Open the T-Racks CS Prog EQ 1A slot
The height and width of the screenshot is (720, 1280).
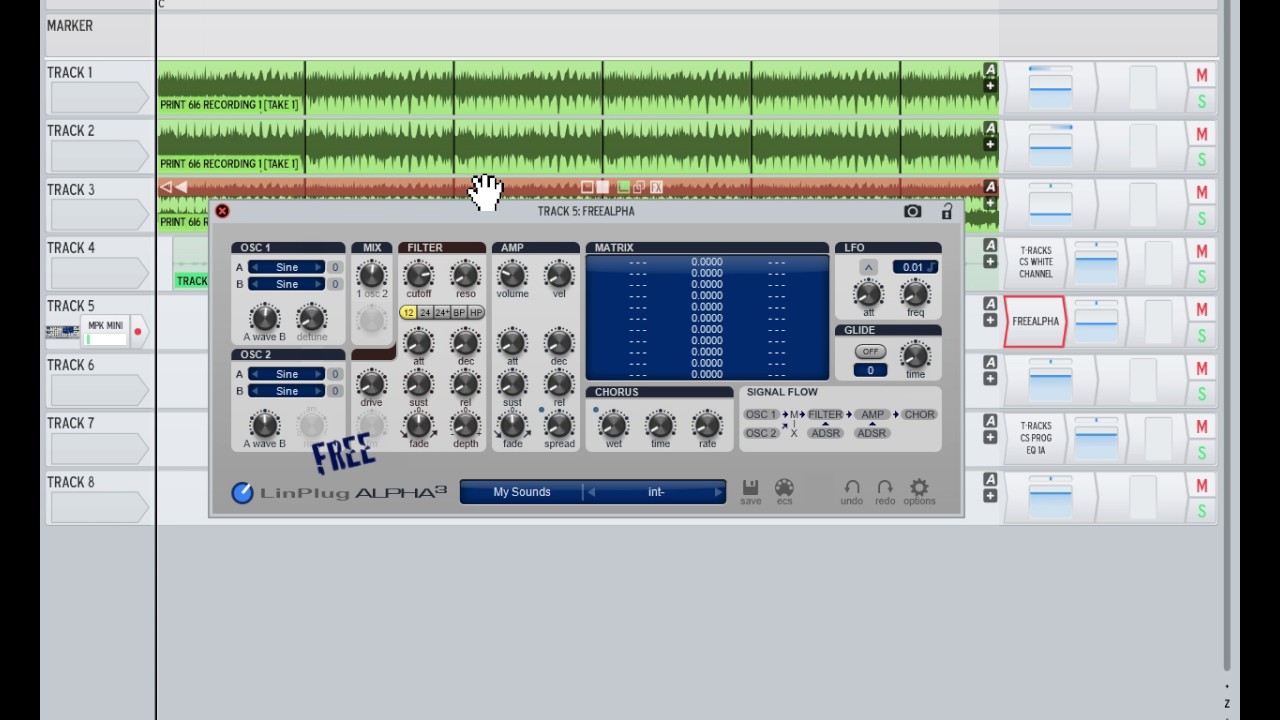(x=1035, y=438)
